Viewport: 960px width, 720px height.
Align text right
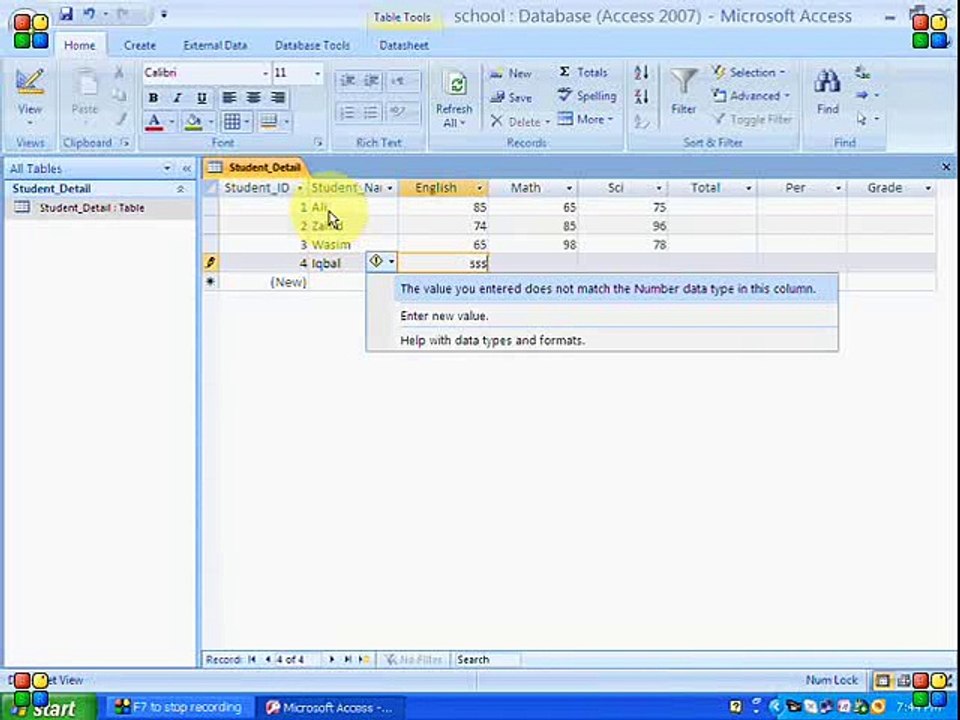click(x=278, y=97)
